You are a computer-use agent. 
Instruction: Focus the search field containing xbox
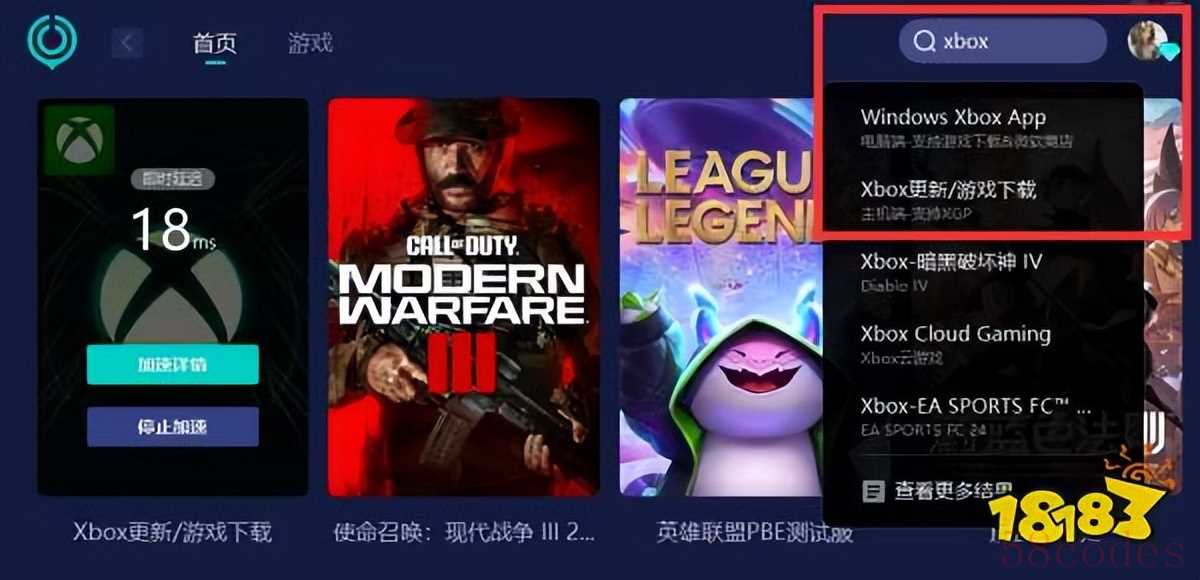click(1003, 41)
